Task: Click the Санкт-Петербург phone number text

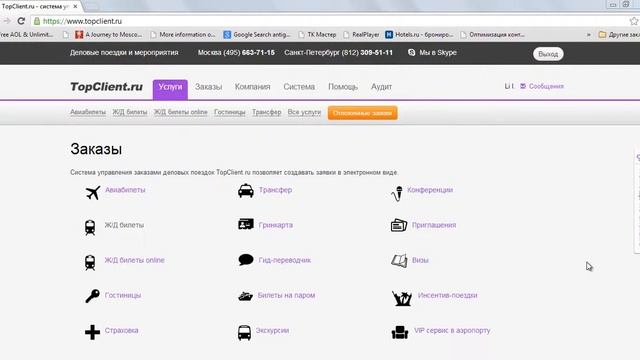Action: (x=338, y=52)
